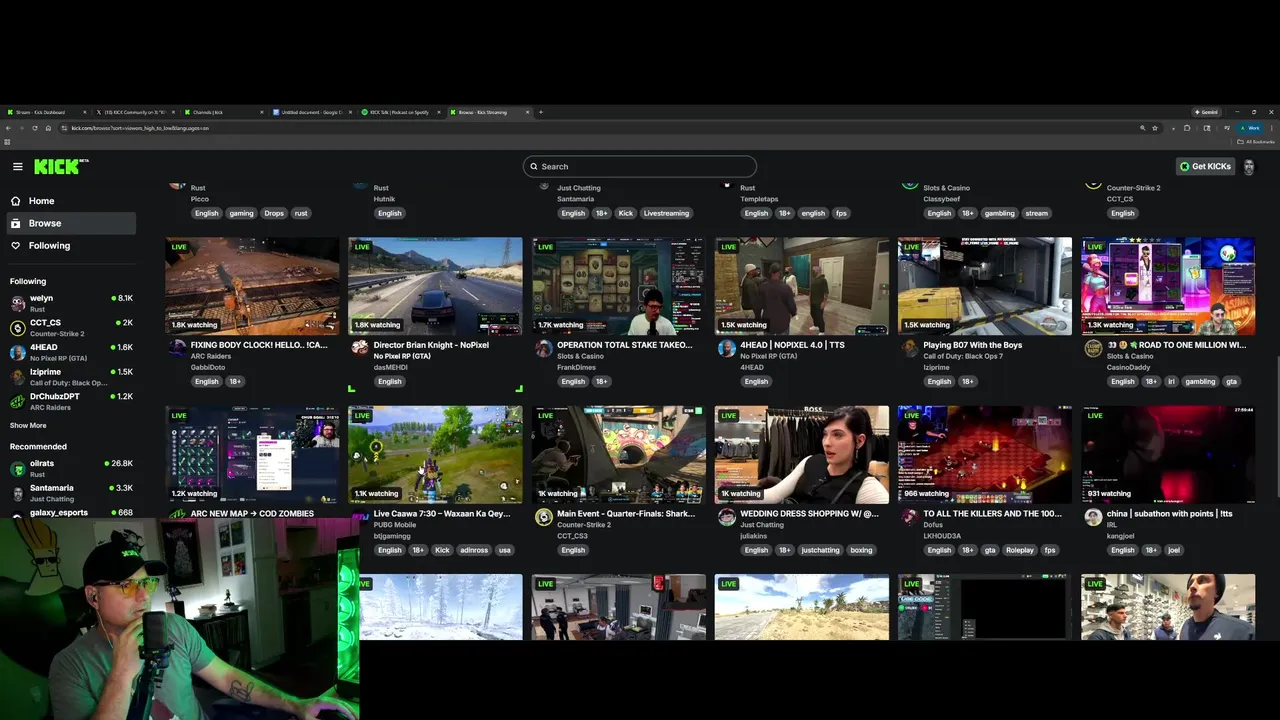Image resolution: width=1280 pixels, height=720 pixels.
Task: Open All Bookmarks folder
Action: coord(1255,142)
